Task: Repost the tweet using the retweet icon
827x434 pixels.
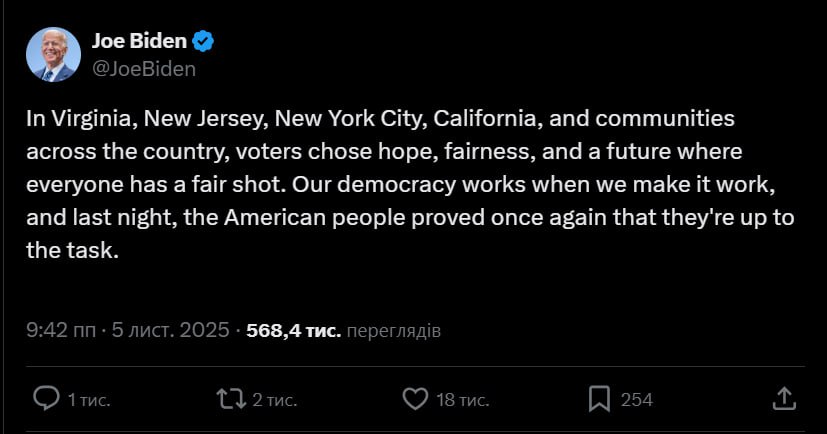Action: coord(231,399)
